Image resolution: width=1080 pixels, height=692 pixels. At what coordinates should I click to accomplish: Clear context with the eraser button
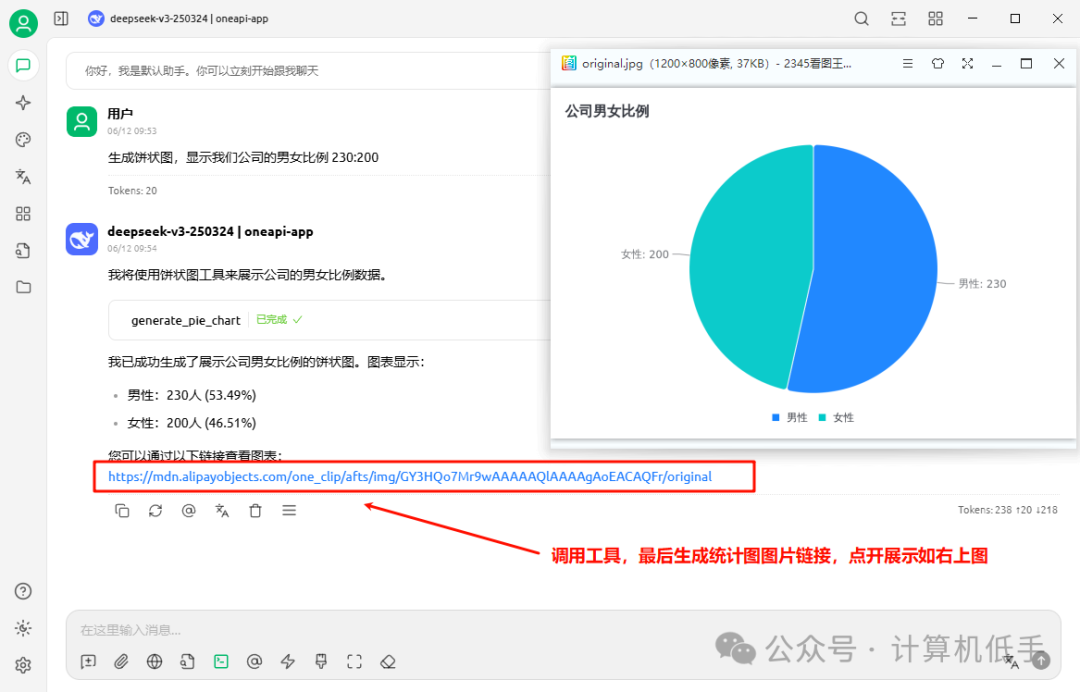coord(388,661)
